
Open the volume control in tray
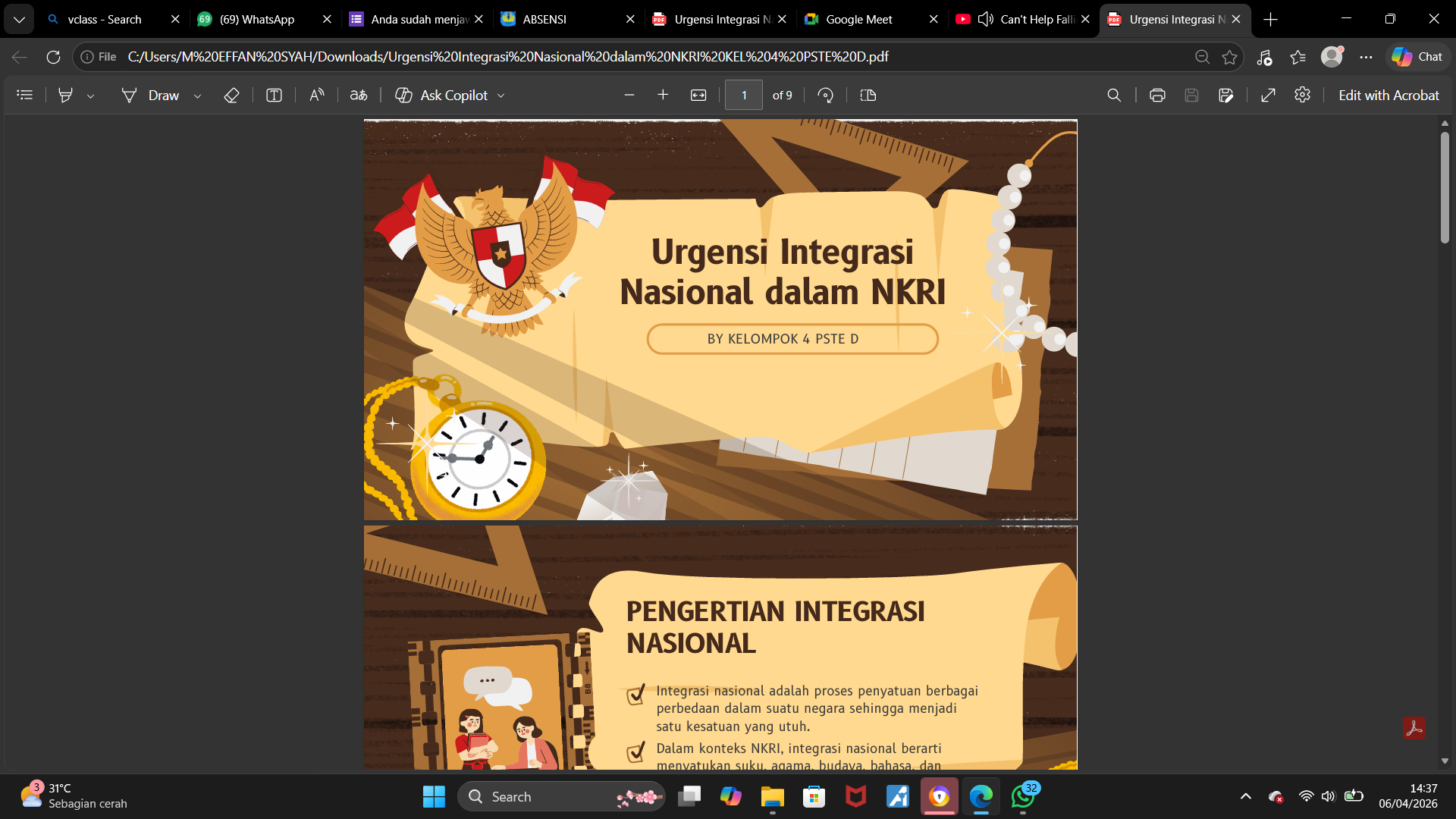pyautogui.click(x=1329, y=796)
